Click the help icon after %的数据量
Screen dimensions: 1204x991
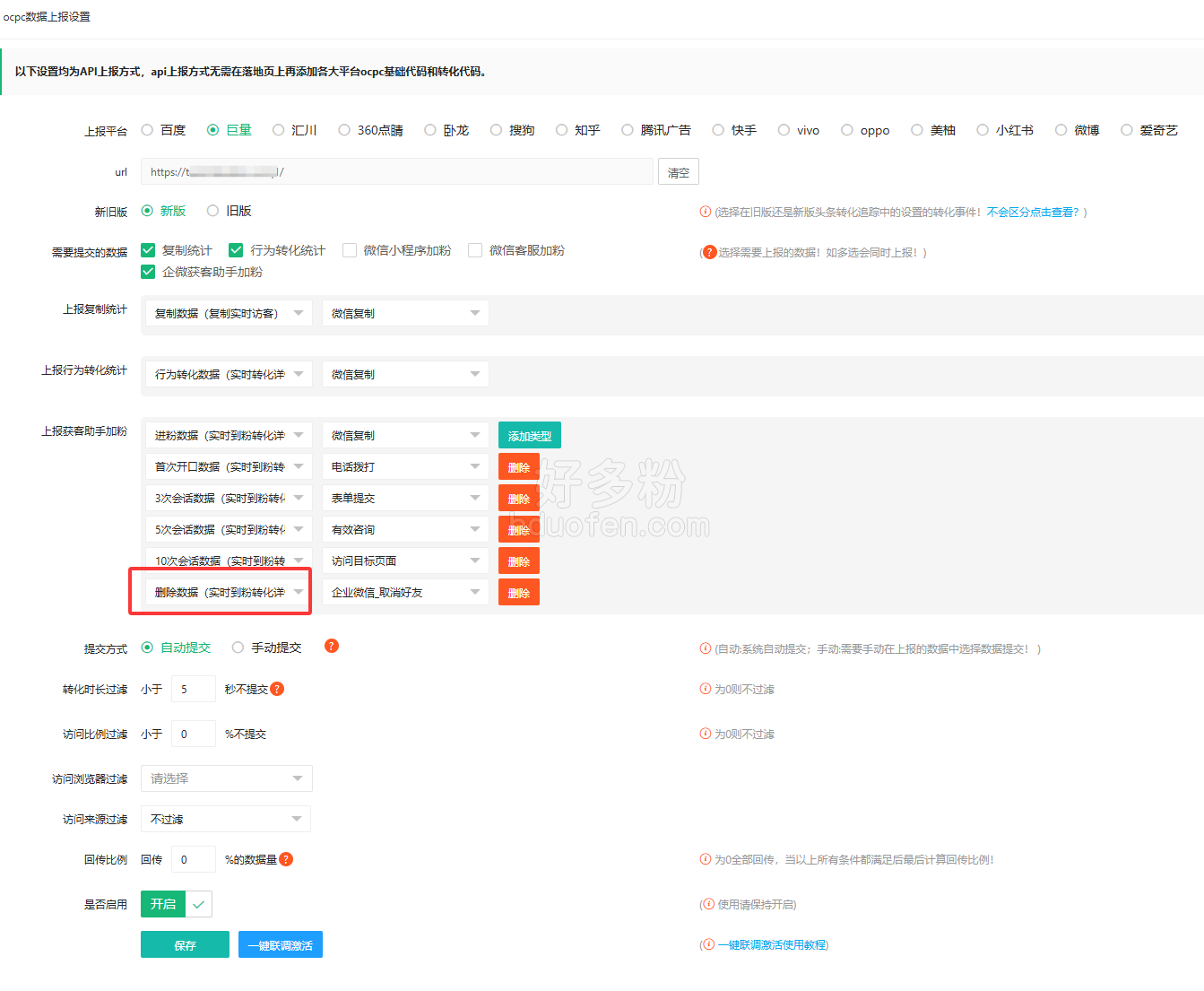tap(286, 859)
